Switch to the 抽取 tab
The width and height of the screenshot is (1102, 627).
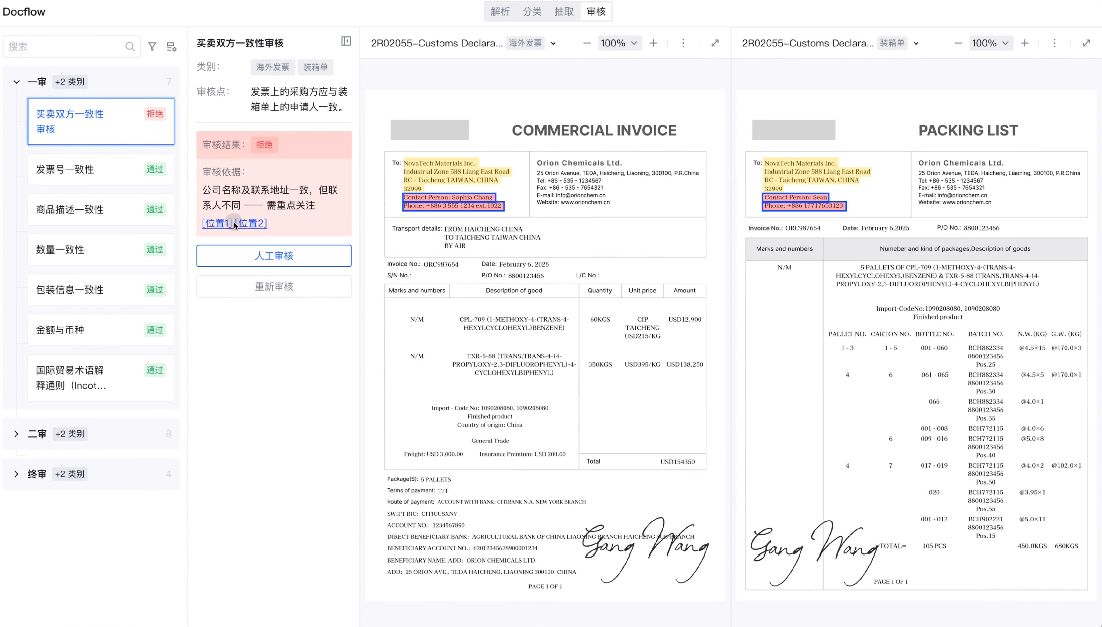pos(564,12)
